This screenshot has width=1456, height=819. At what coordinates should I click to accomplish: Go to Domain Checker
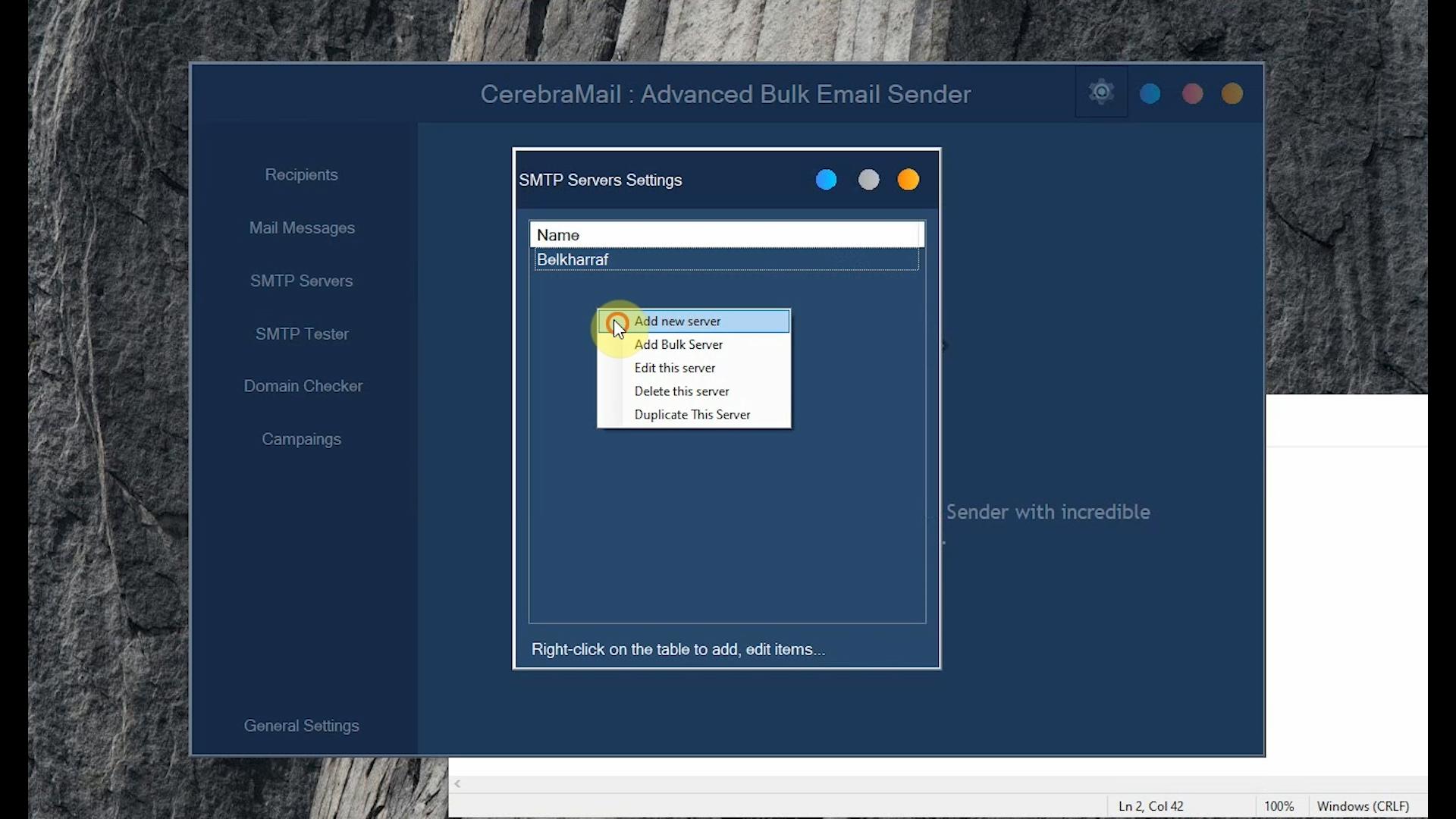[x=303, y=385]
